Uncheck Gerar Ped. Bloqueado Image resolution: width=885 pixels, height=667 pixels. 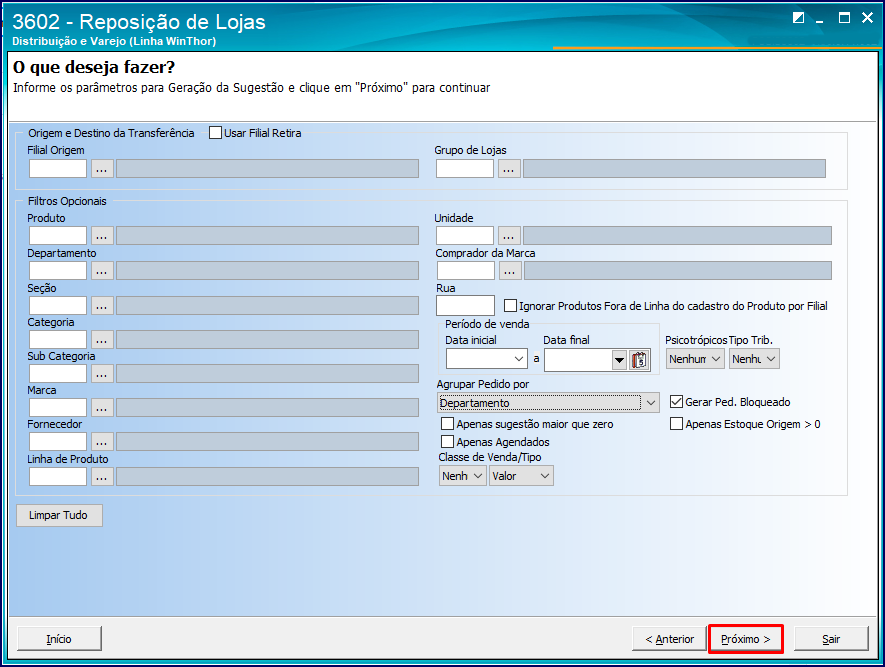[676, 402]
